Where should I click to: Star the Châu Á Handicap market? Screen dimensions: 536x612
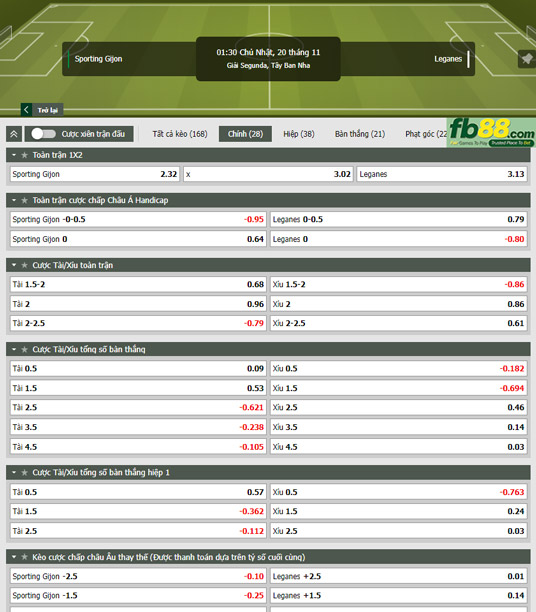coord(25,201)
